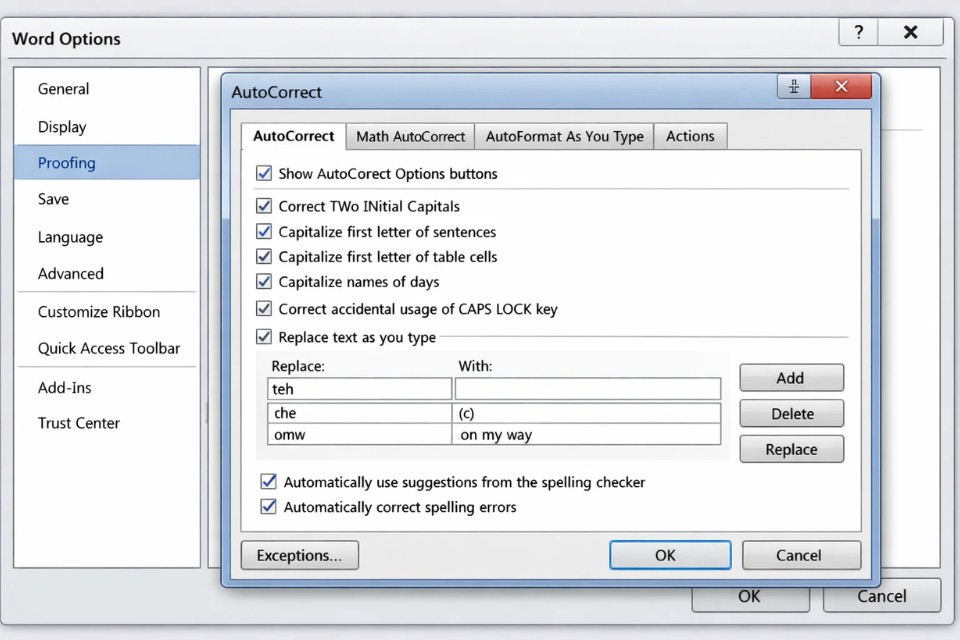
Task: Click the AutoCorrect dialog pin icon
Action: 794,87
